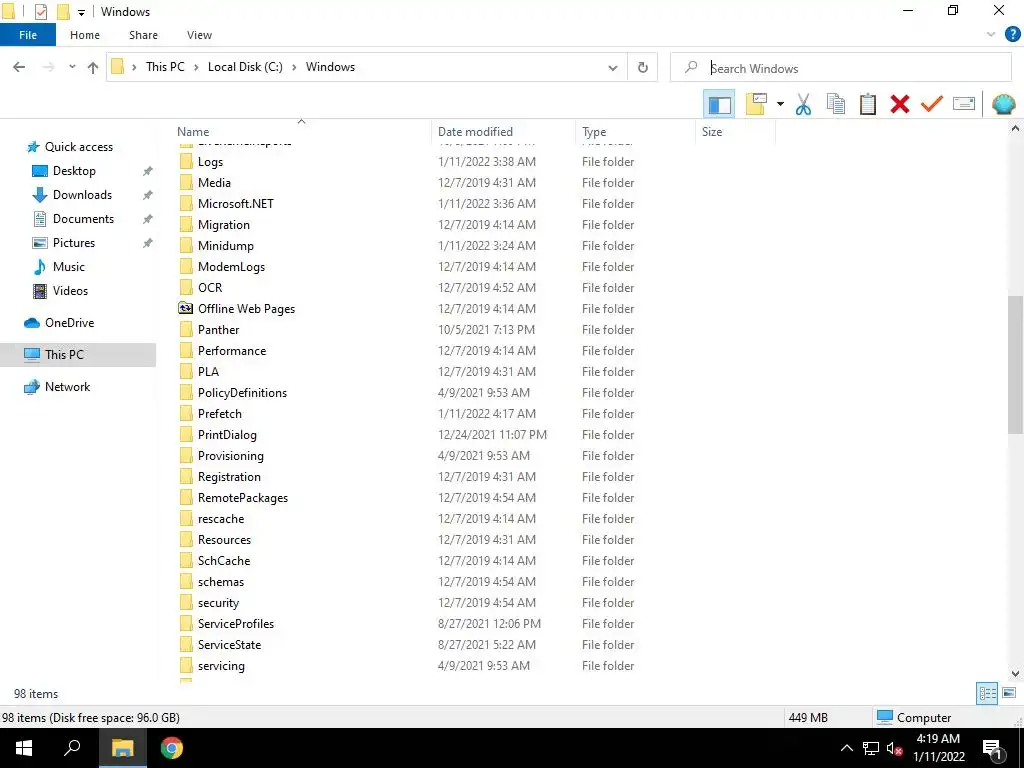Show hidden tray icons chevron
1024x768 pixels.
point(846,748)
